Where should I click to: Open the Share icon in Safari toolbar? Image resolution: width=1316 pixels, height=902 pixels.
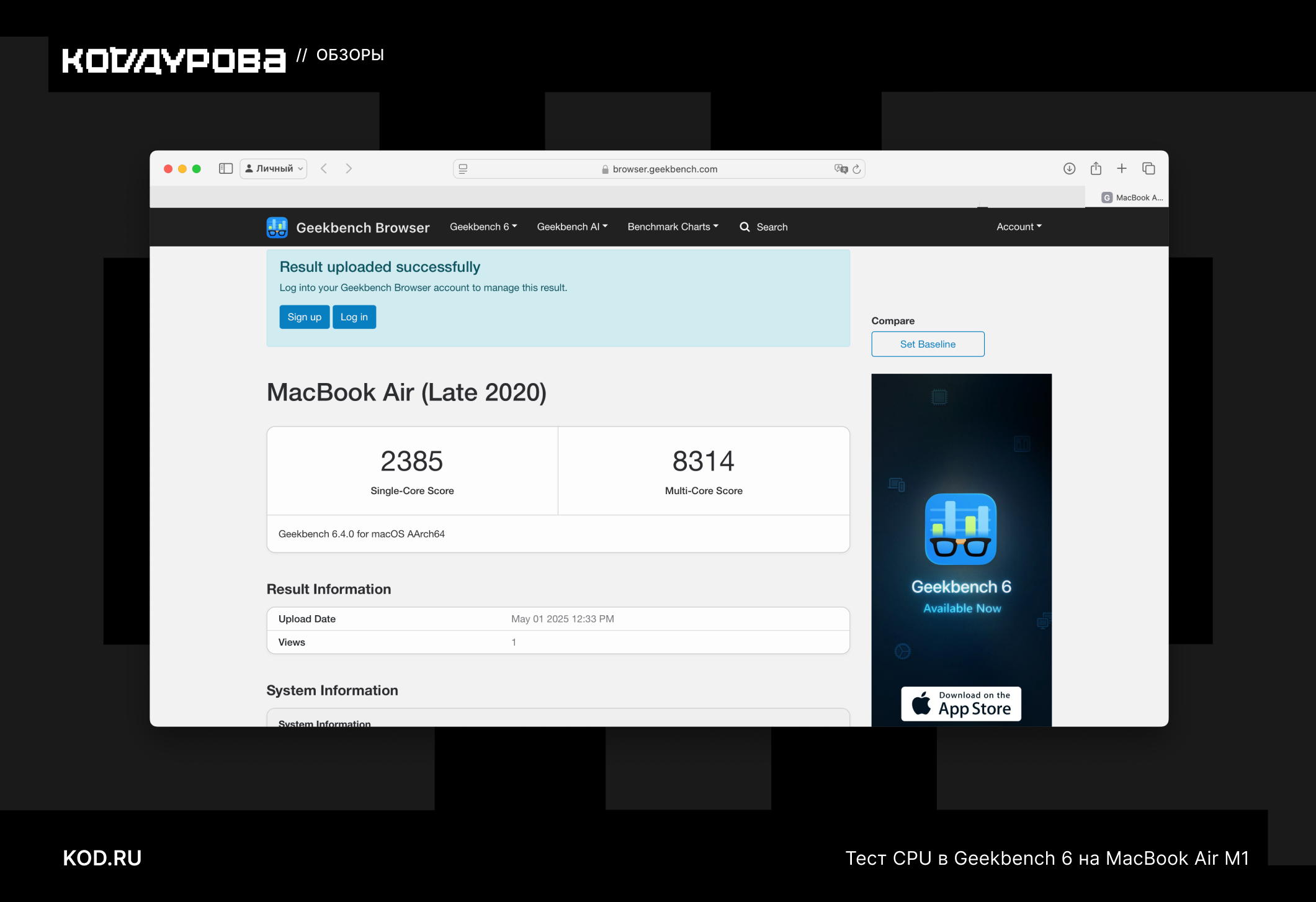(1096, 168)
